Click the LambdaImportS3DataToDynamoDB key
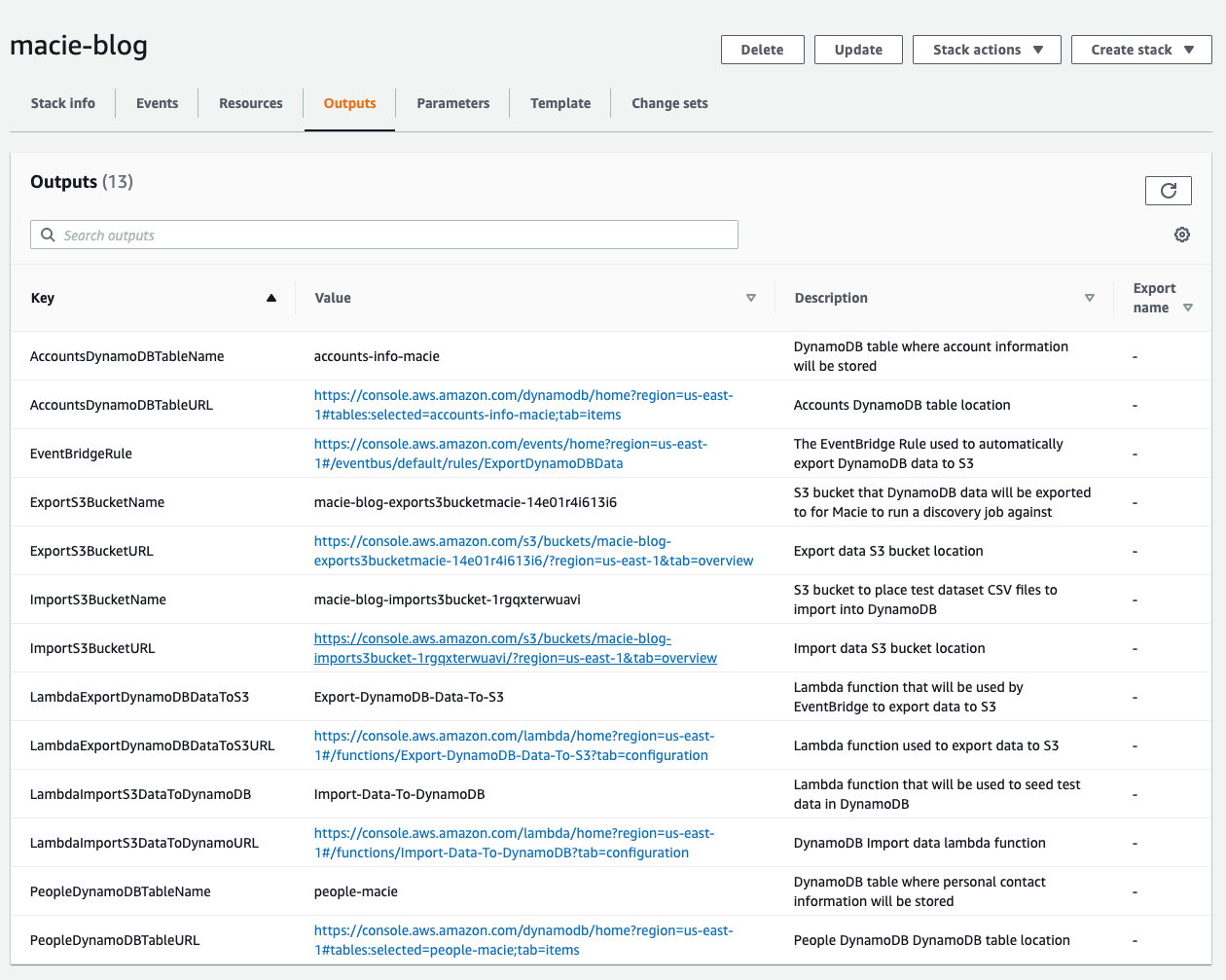The image size is (1226, 980). pyautogui.click(x=141, y=794)
